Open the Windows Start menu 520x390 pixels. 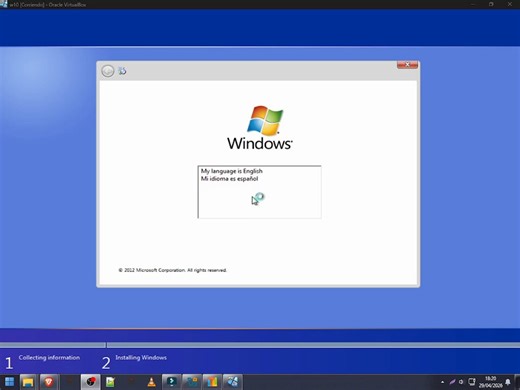point(9,382)
